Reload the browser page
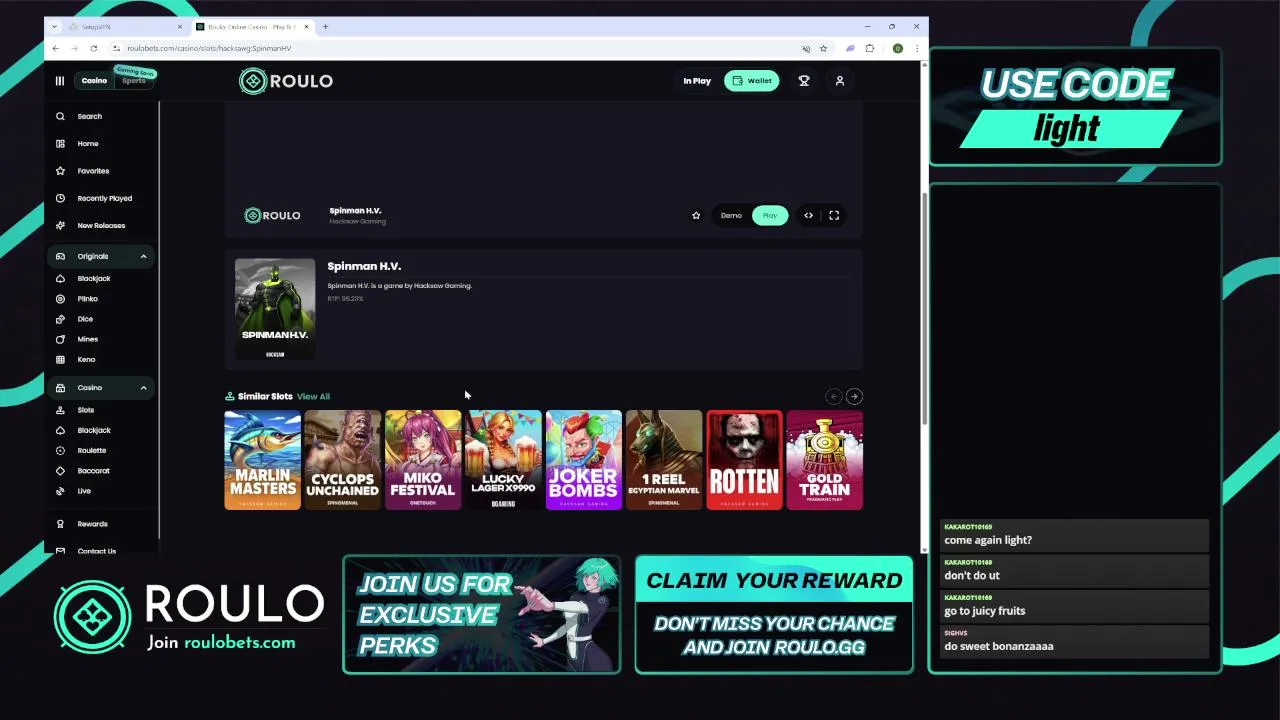Image resolution: width=1280 pixels, height=720 pixels. [x=93, y=48]
